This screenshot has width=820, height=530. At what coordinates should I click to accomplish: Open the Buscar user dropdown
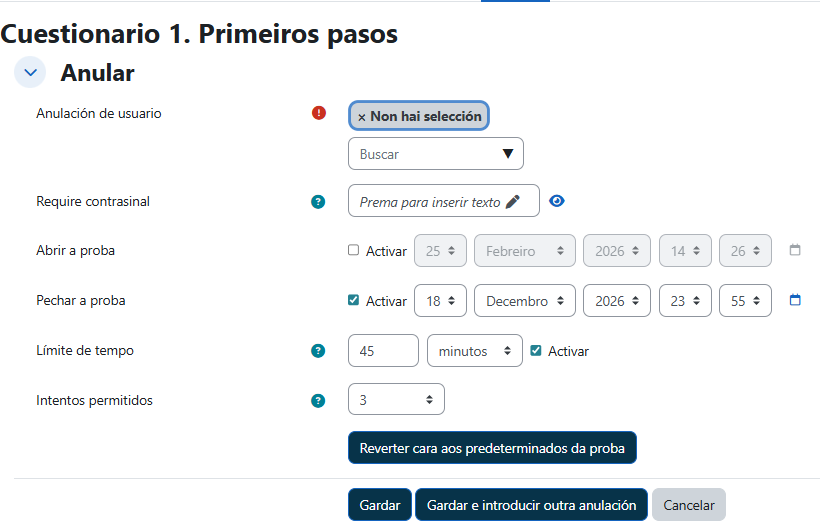436,154
